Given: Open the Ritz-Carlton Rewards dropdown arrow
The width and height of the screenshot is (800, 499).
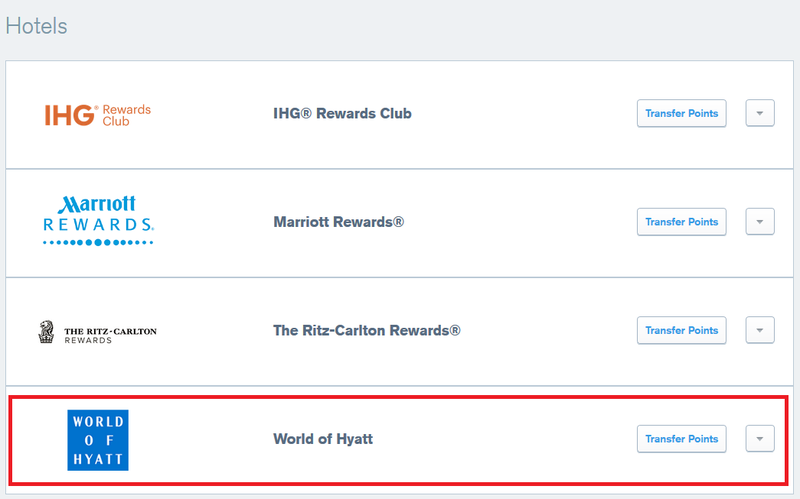Looking at the screenshot, I should point(760,330).
